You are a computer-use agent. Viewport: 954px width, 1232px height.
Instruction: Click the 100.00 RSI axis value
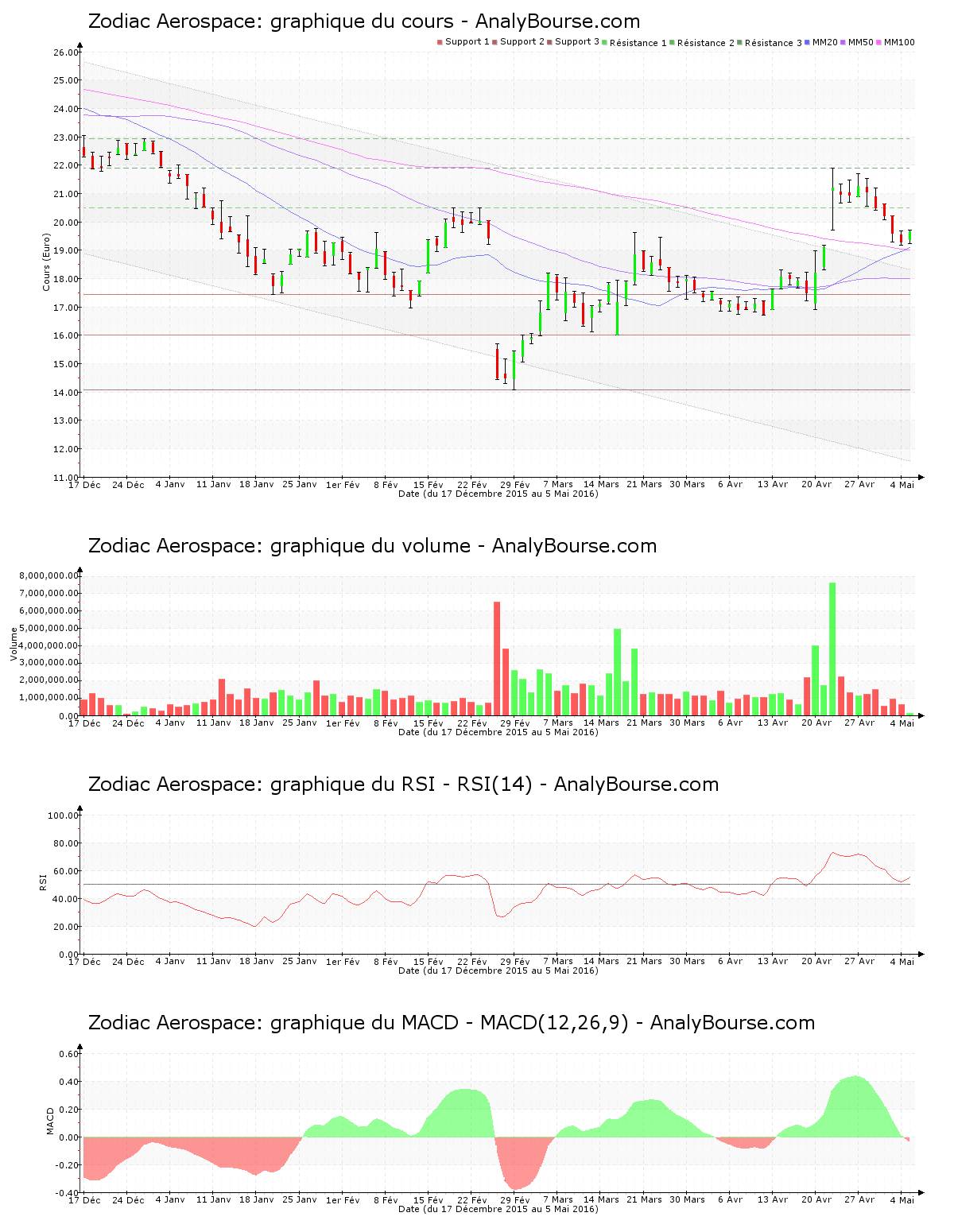(64, 816)
